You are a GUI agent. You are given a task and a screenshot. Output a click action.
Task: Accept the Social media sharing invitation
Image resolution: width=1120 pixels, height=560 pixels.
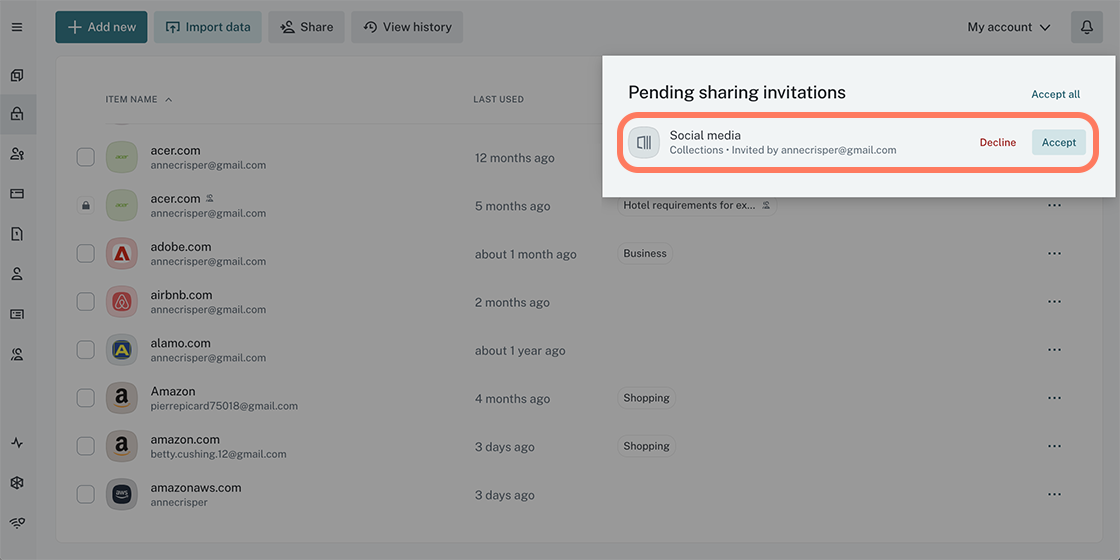pyautogui.click(x=1058, y=143)
